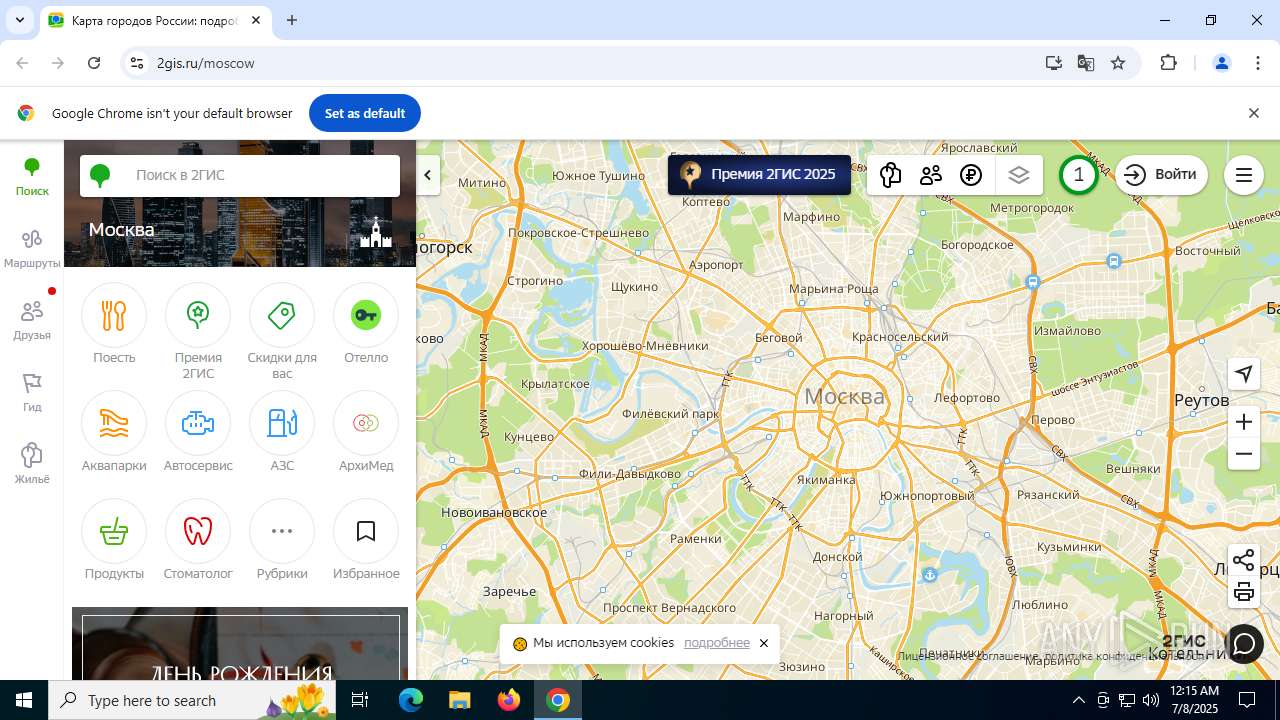Open the Chrome extensions menu
1280x720 pixels.
pyautogui.click(x=1168, y=63)
